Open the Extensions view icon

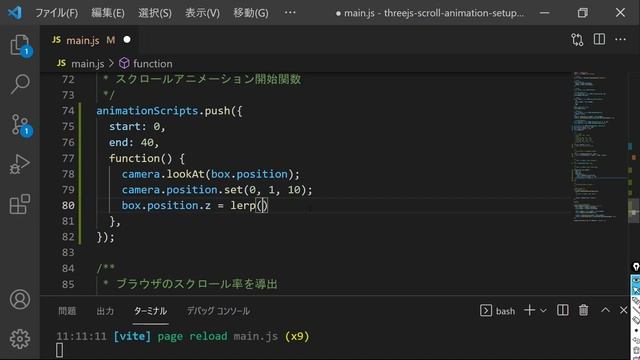[x=20, y=204]
